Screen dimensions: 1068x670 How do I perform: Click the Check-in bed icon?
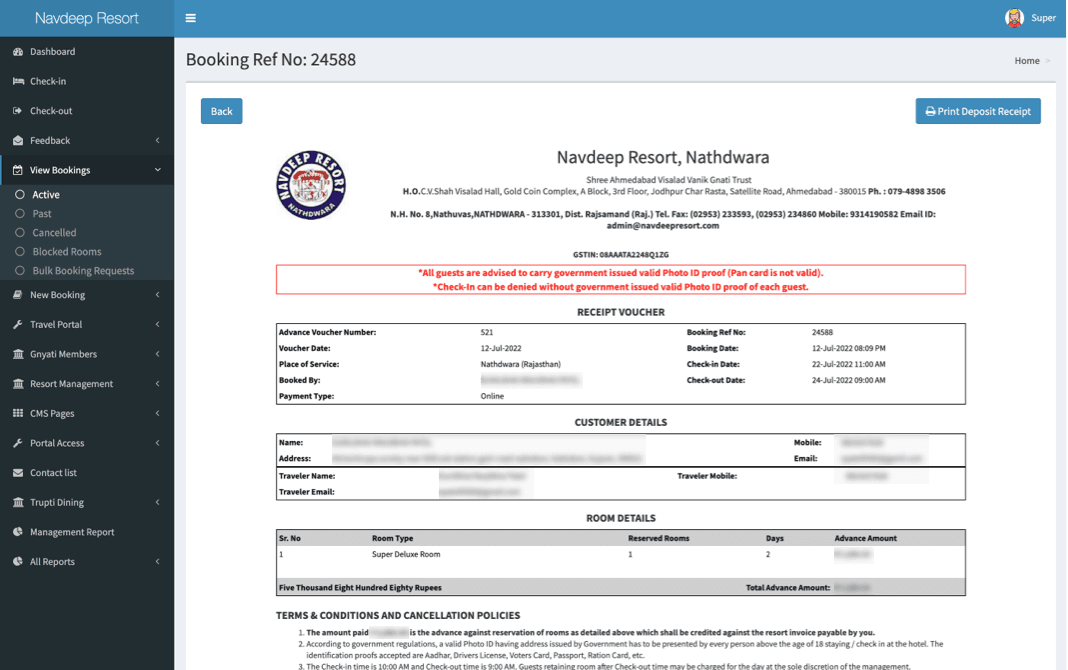coord(18,81)
